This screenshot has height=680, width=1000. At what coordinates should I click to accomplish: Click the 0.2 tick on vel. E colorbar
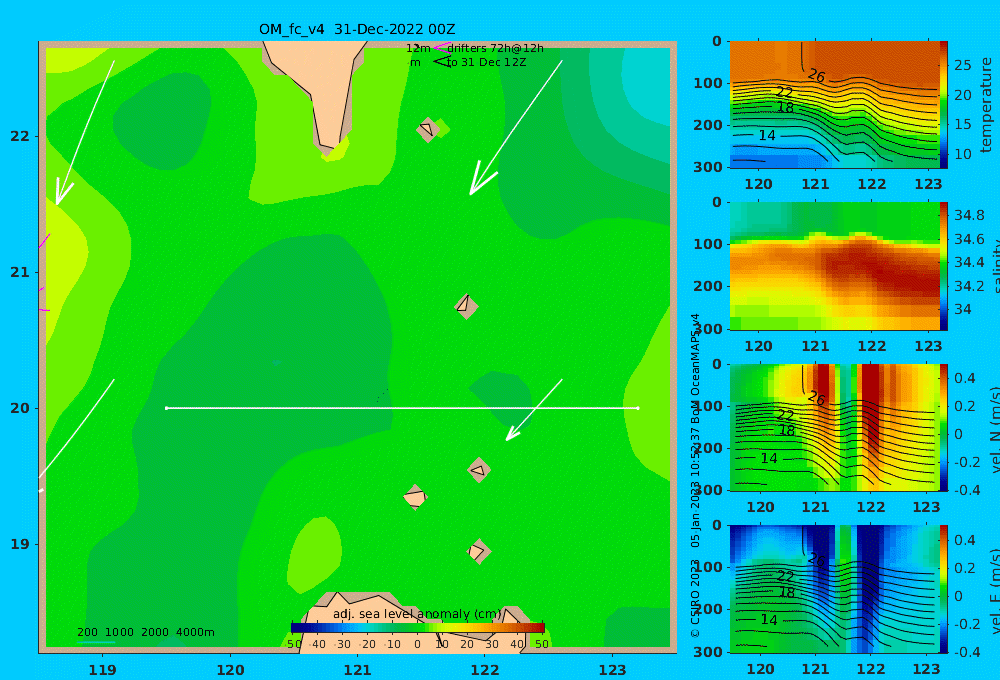[x=967, y=568]
